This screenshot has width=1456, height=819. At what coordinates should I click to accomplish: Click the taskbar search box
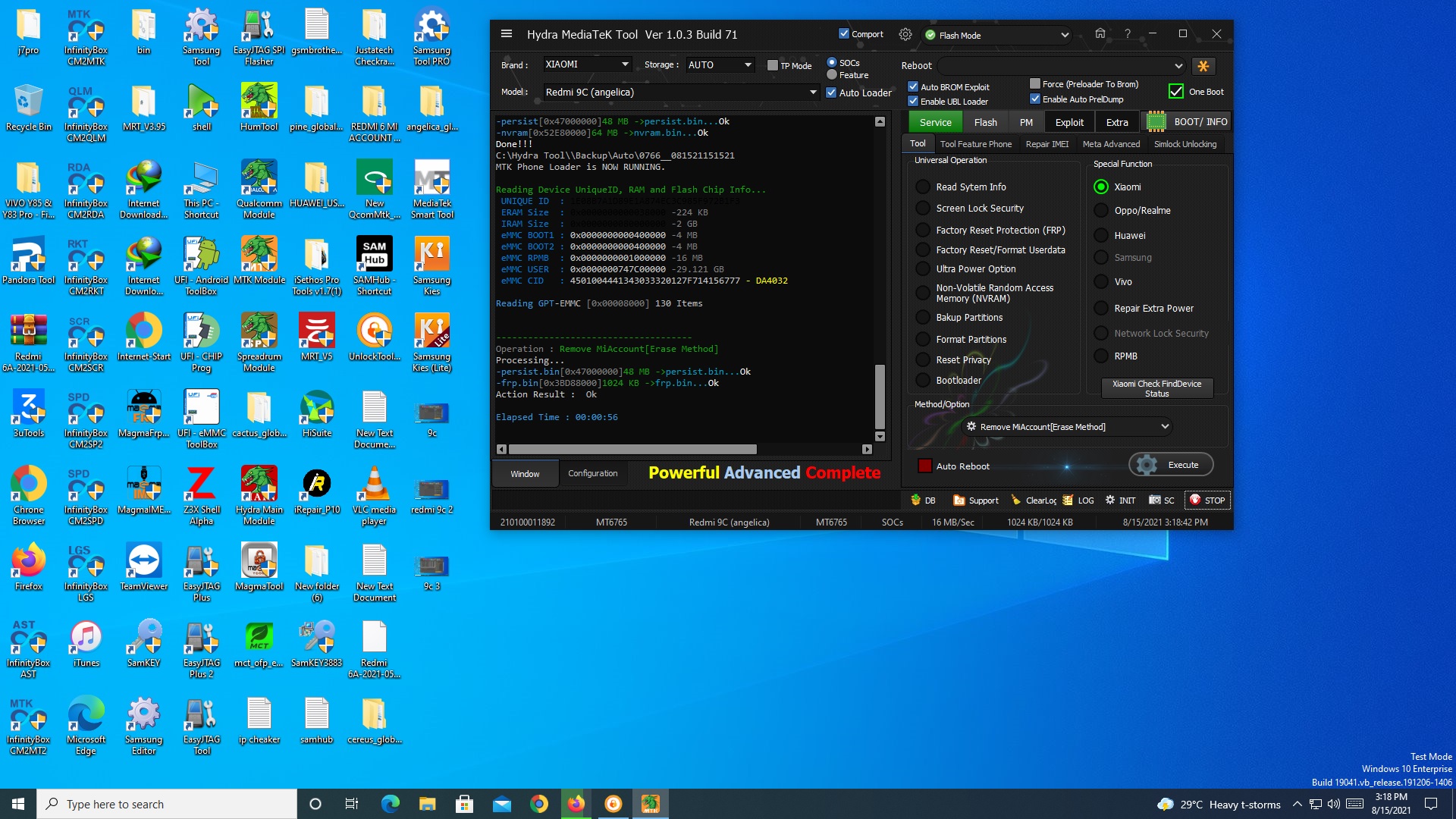[167, 804]
